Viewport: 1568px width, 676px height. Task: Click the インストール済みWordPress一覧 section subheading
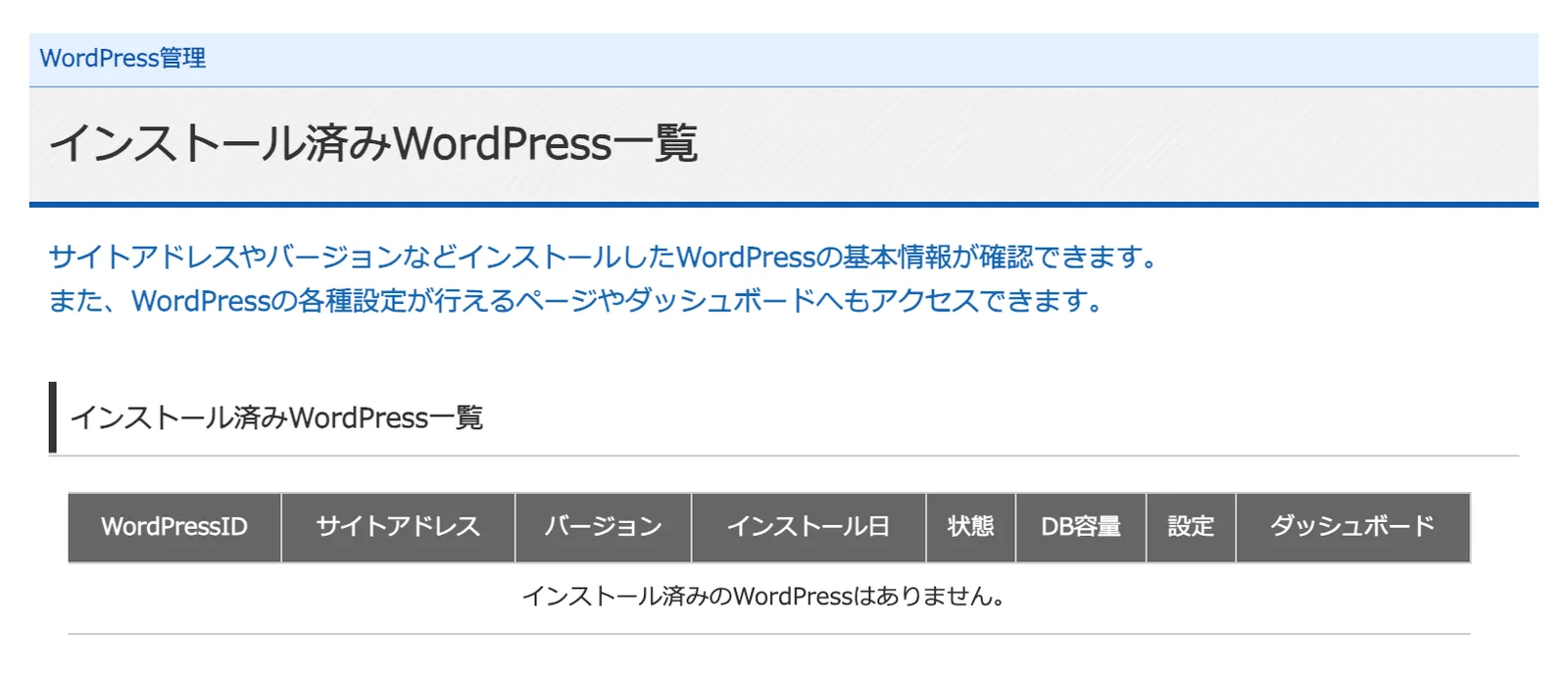[x=276, y=418]
